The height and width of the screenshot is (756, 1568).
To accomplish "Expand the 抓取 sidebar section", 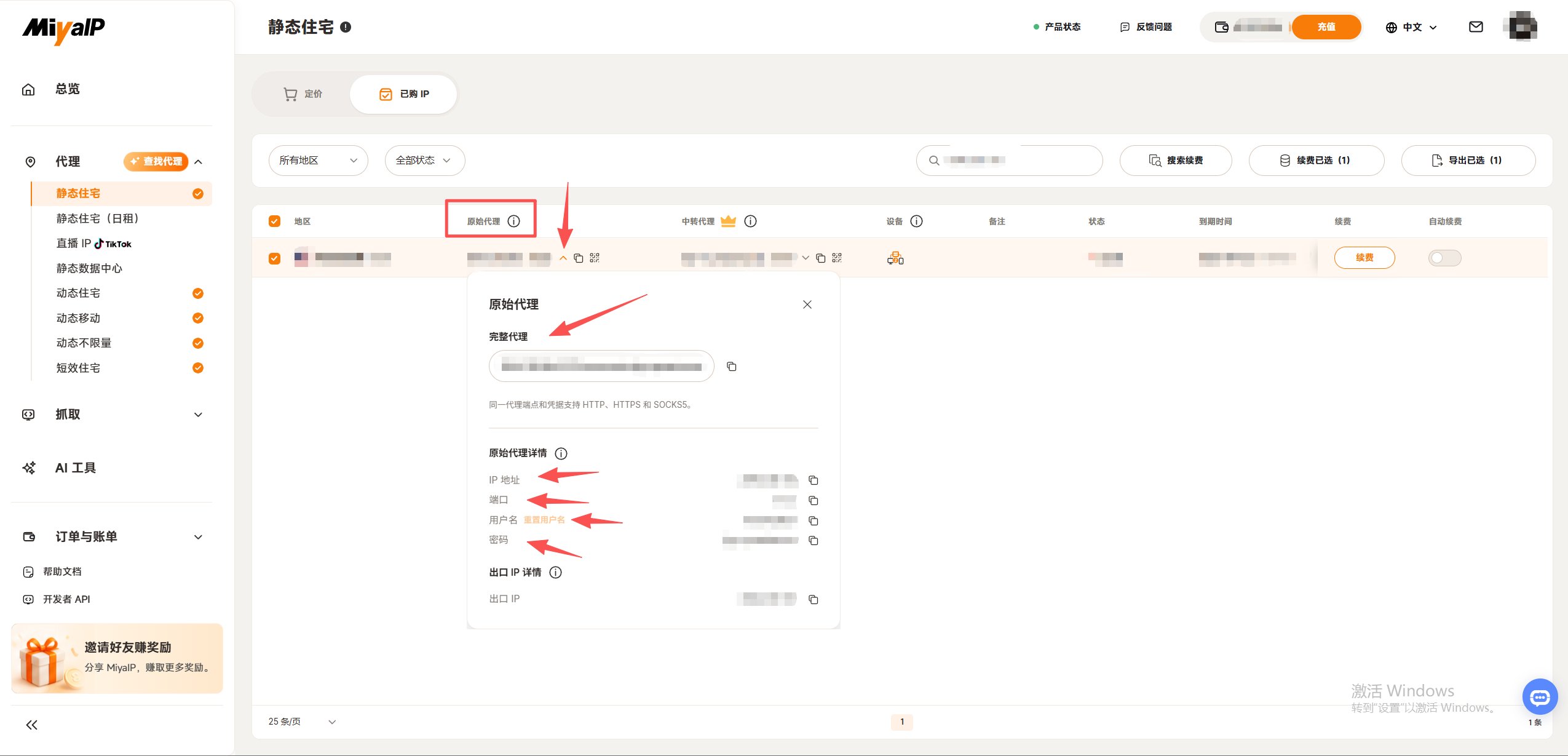I will click(x=198, y=415).
